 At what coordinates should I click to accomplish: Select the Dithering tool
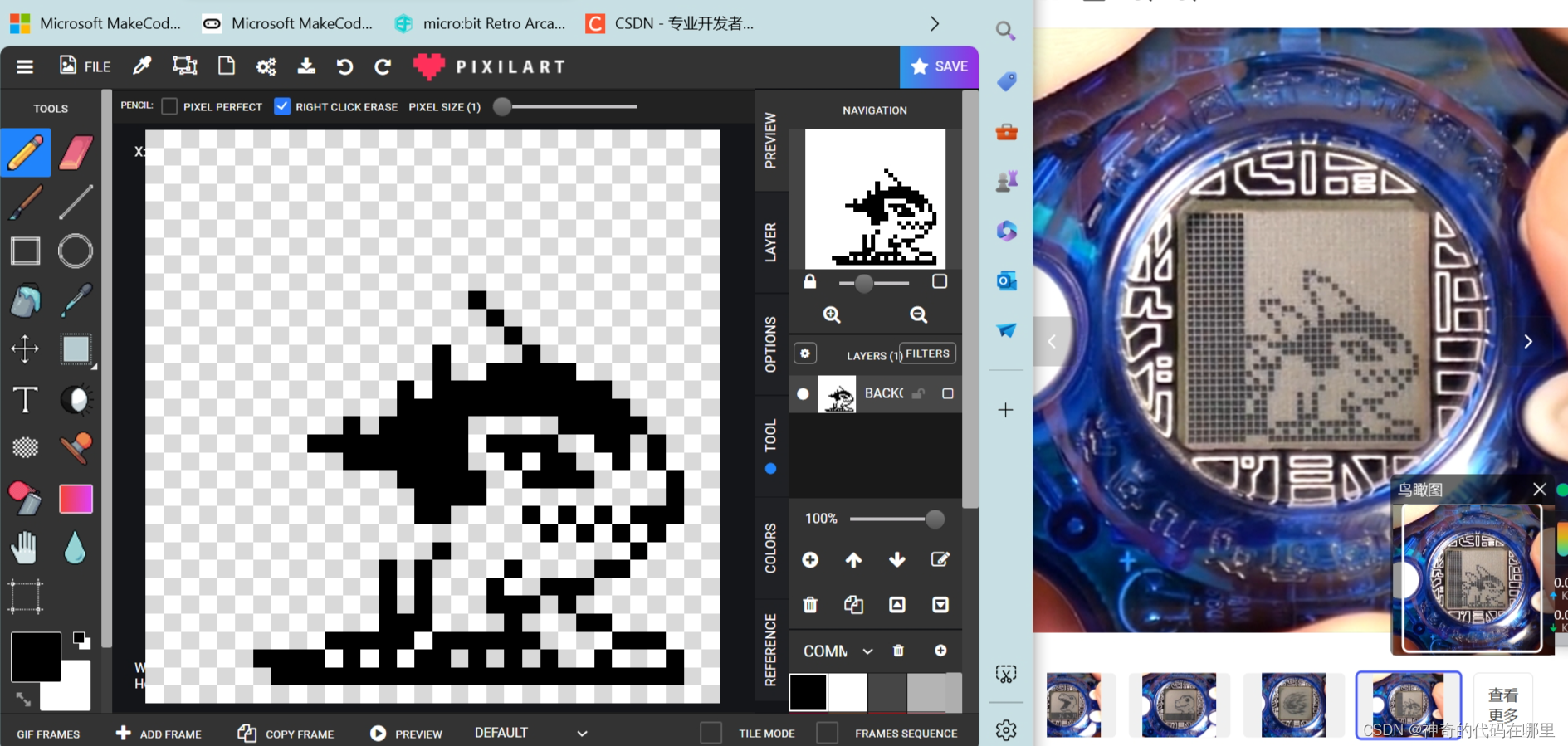pyautogui.click(x=26, y=448)
